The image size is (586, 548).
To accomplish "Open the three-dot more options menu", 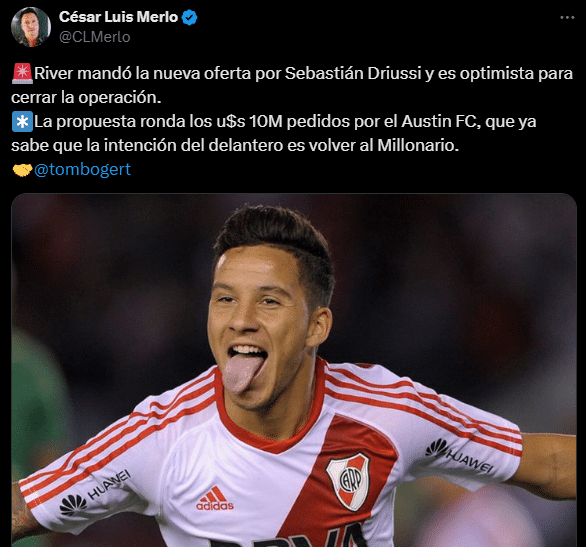I will pyautogui.click(x=567, y=18).
